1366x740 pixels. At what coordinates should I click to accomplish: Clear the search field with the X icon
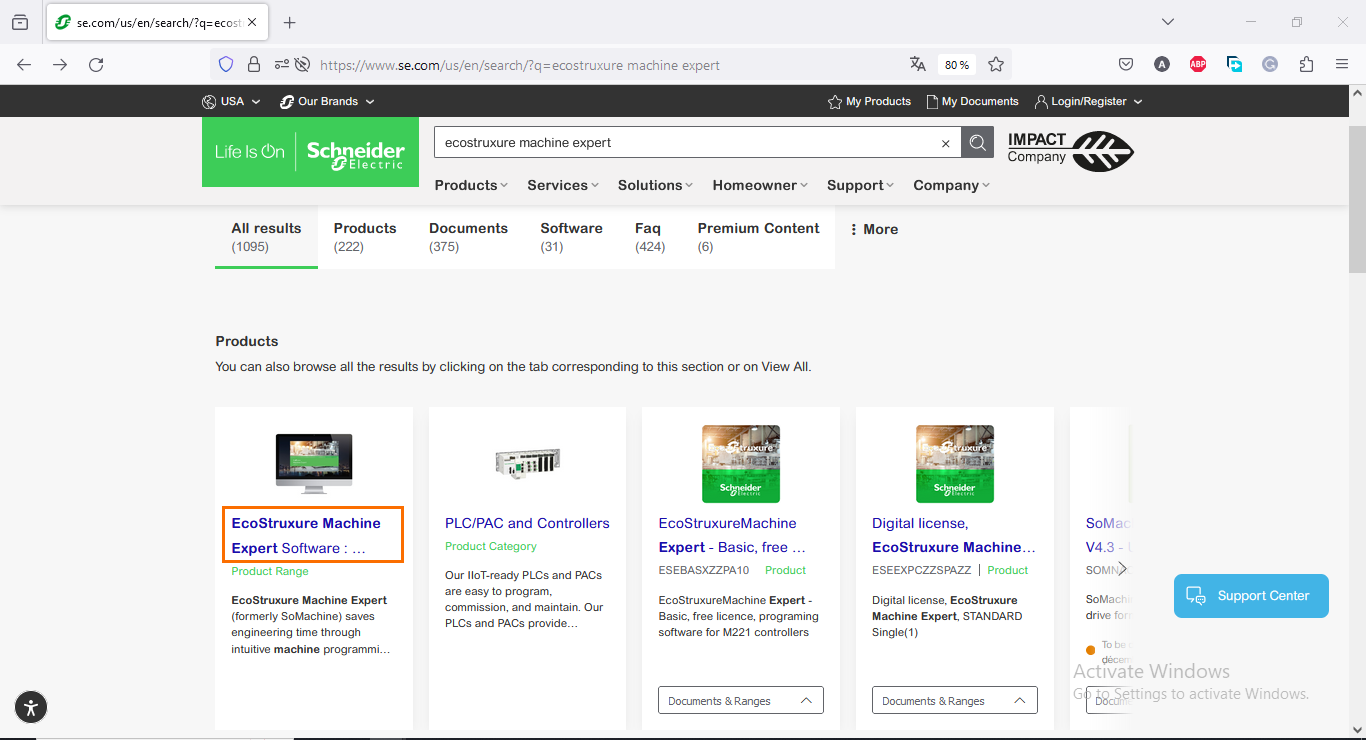(x=945, y=143)
